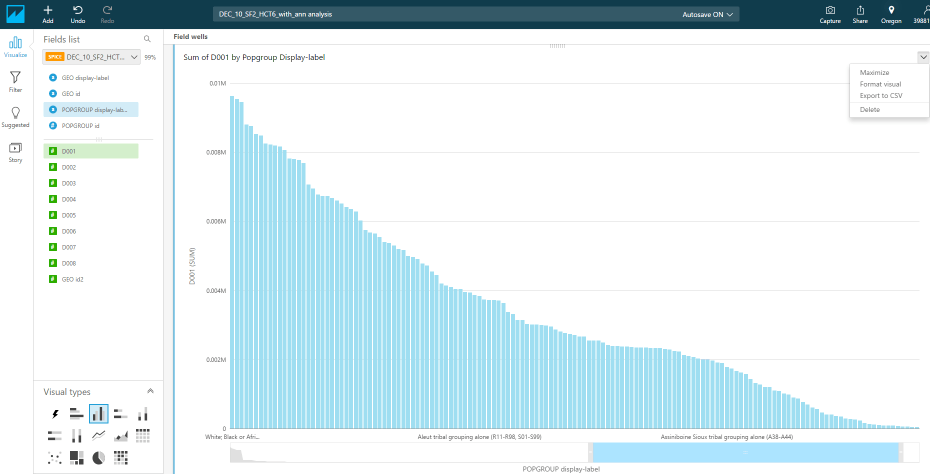Collapse the Visual types panel

150,391
